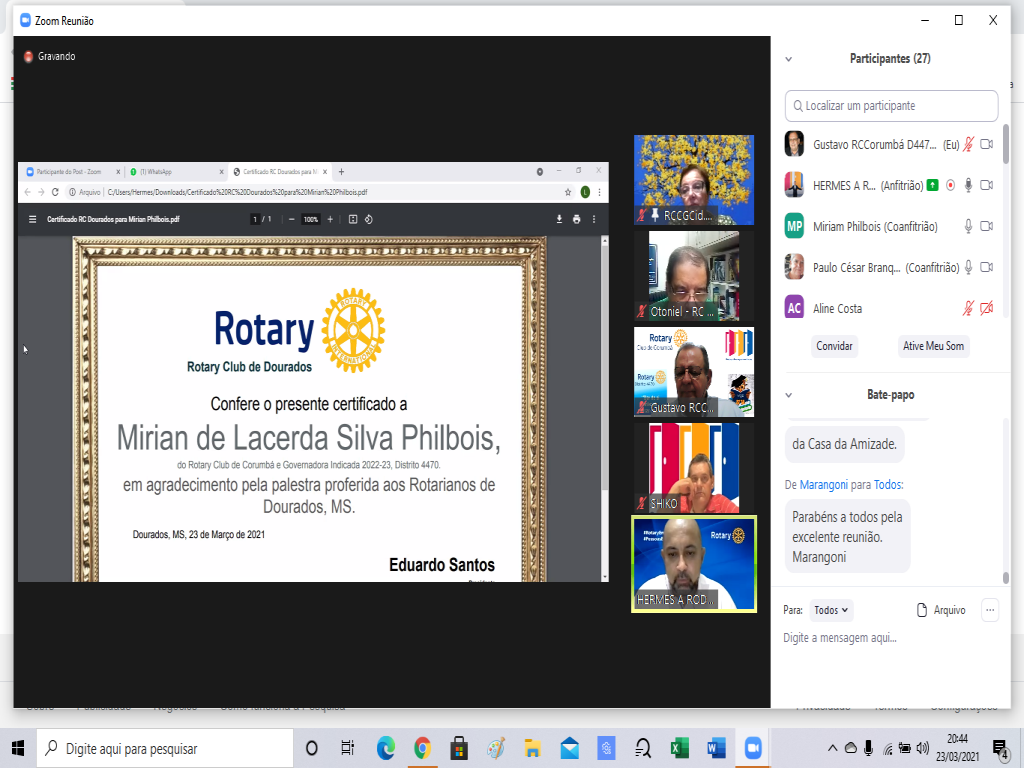The height and width of the screenshot is (768, 1024).
Task: Click Gustavo's muted microphone icon
Action: 968,144
